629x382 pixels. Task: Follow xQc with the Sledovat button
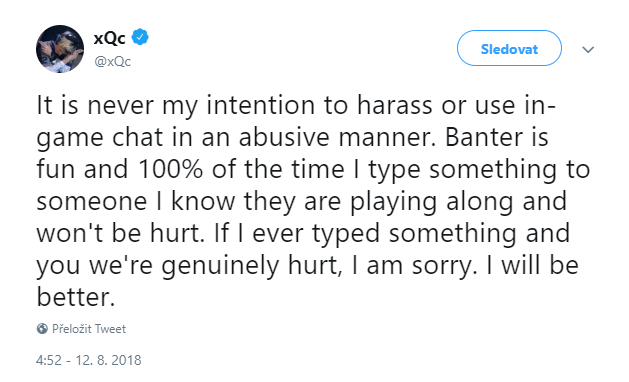[509, 49]
